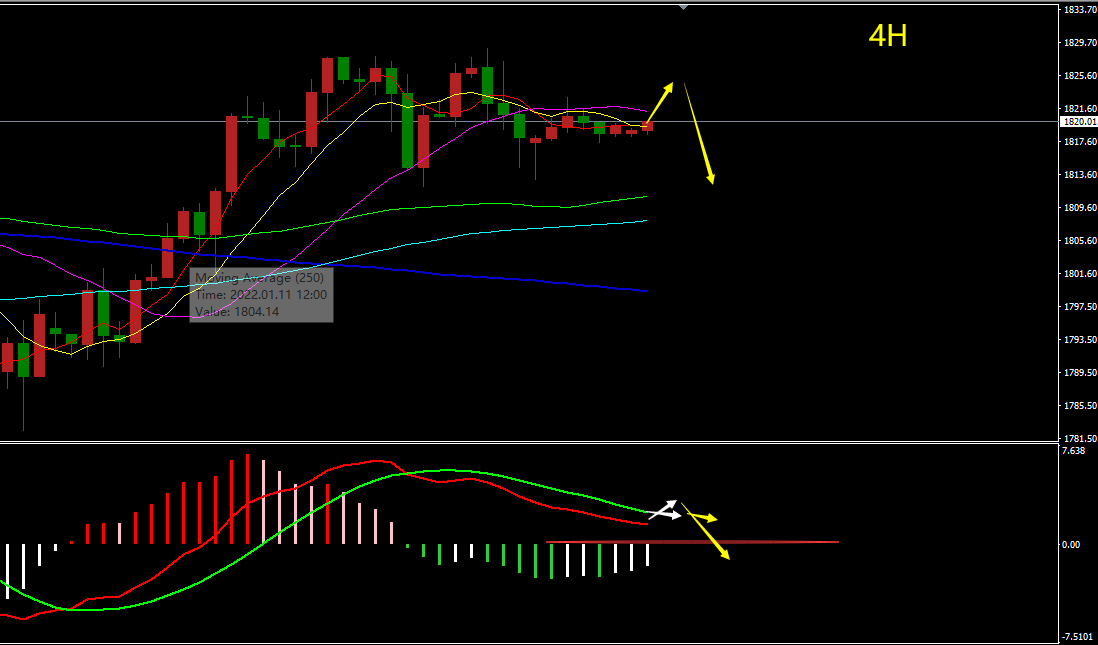Click the chart shift triangle marker at top
The height and width of the screenshot is (645, 1098).
coord(684,7)
